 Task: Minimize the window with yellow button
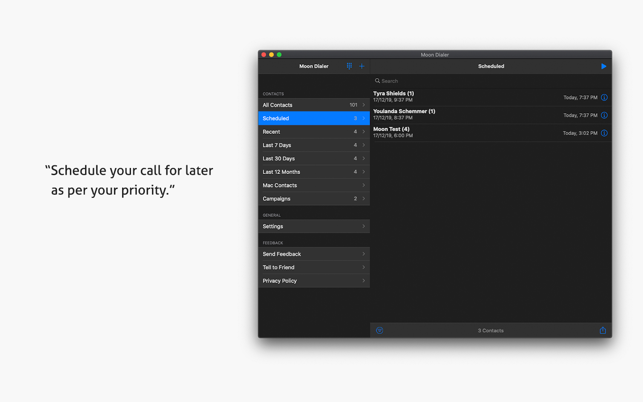tap(271, 55)
